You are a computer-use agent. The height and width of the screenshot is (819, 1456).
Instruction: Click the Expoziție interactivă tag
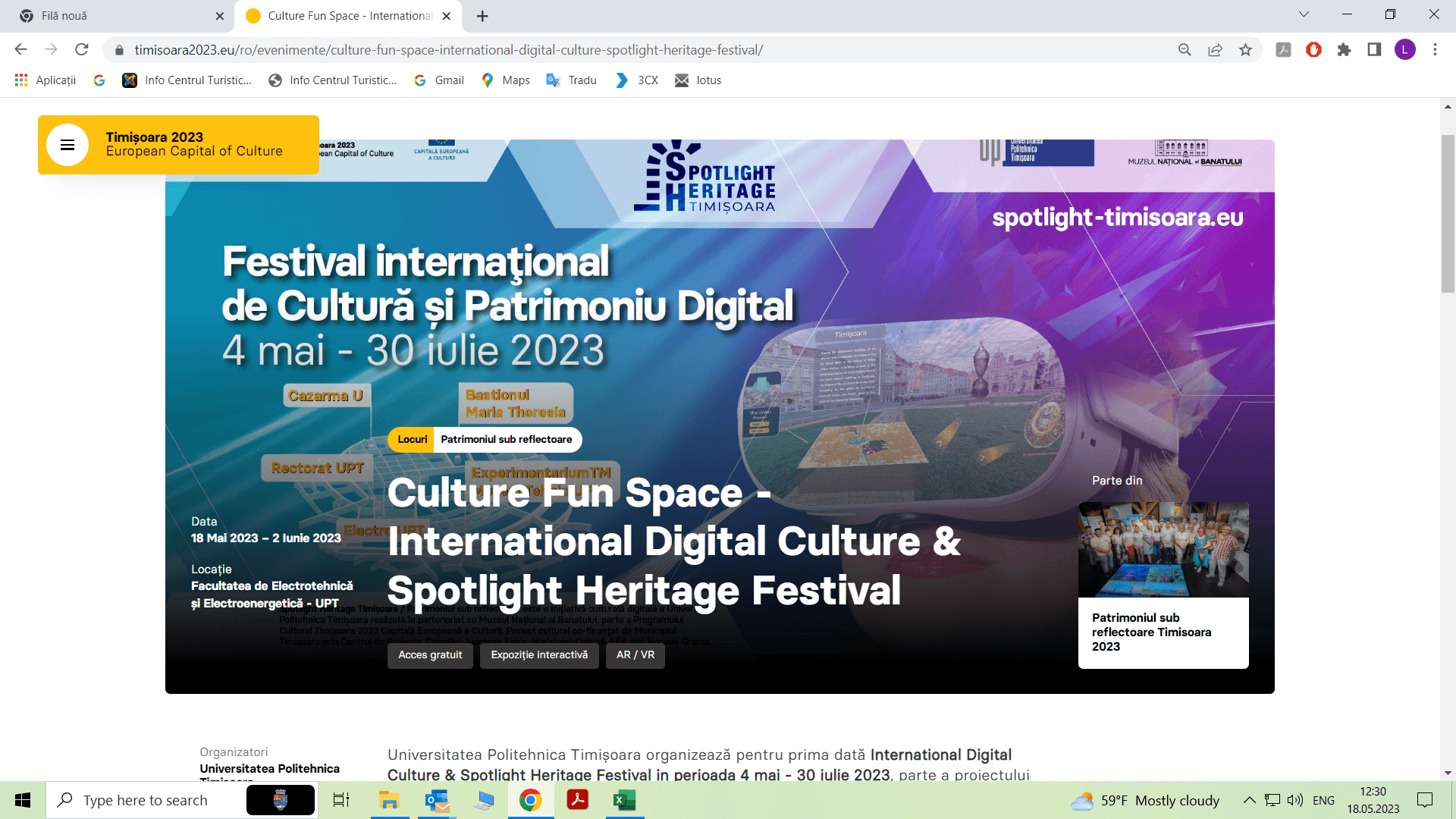tap(539, 655)
